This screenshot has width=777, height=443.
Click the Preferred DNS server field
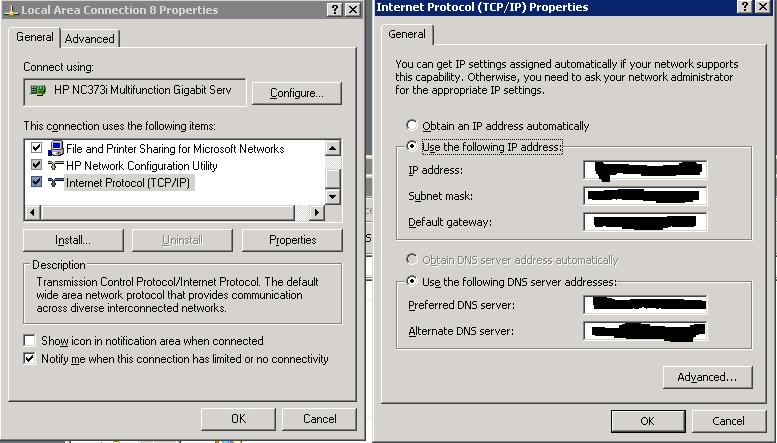tap(645, 304)
